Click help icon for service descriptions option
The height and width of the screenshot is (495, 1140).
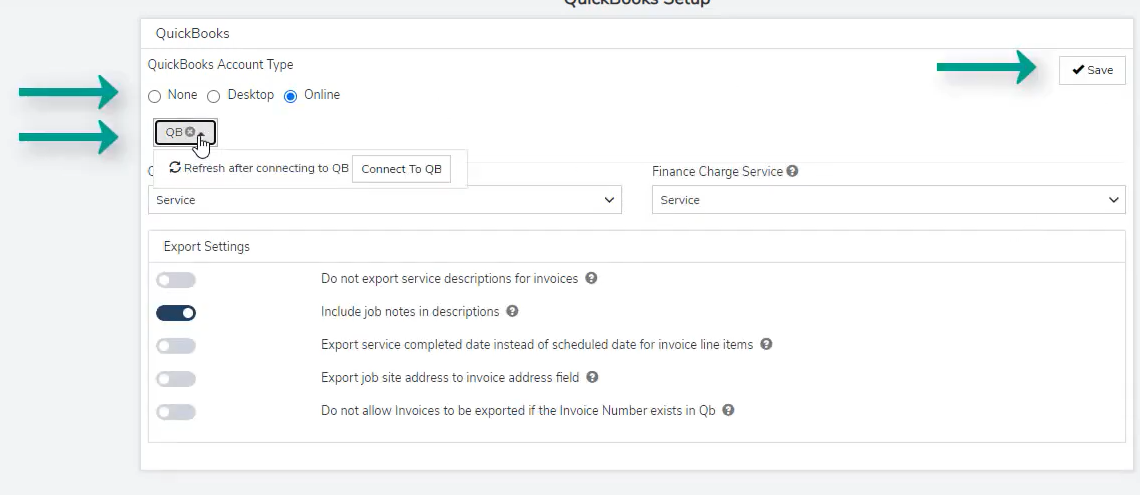(591, 279)
